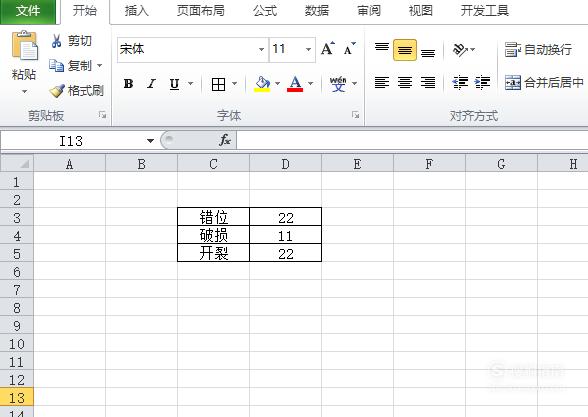Open font size 11 dropdown
The height and width of the screenshot is (417, 588).
308,49
